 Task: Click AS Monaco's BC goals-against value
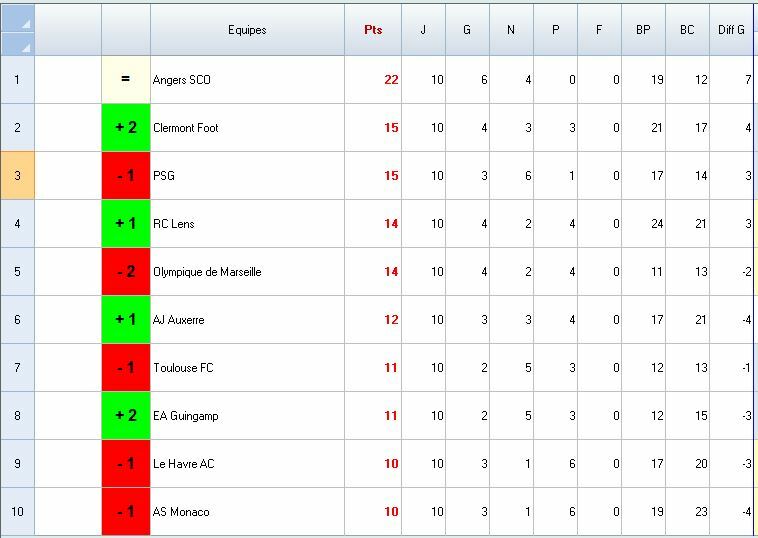click(x=687, y=512)
